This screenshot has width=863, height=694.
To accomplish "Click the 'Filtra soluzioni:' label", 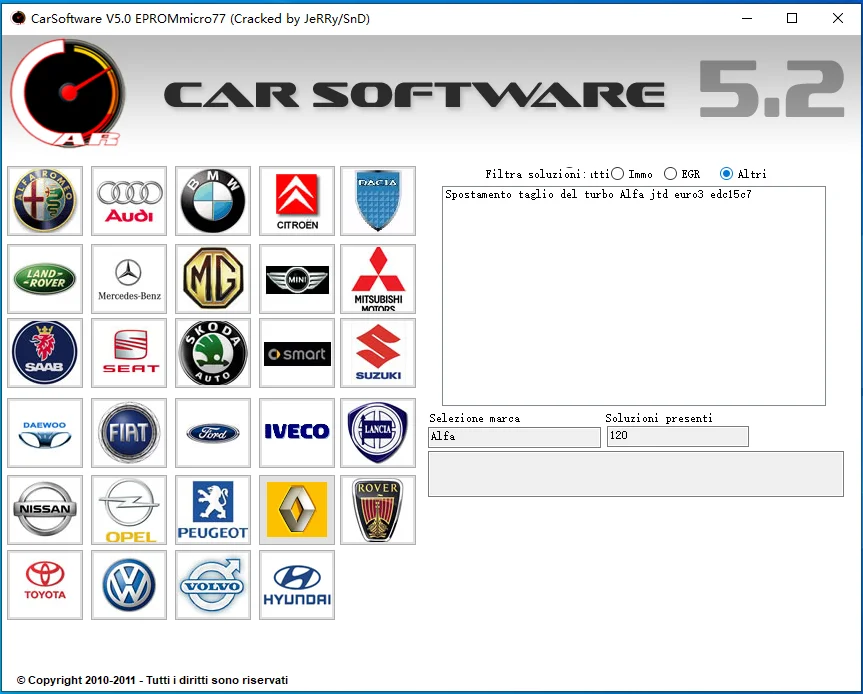I will point(536,174).
